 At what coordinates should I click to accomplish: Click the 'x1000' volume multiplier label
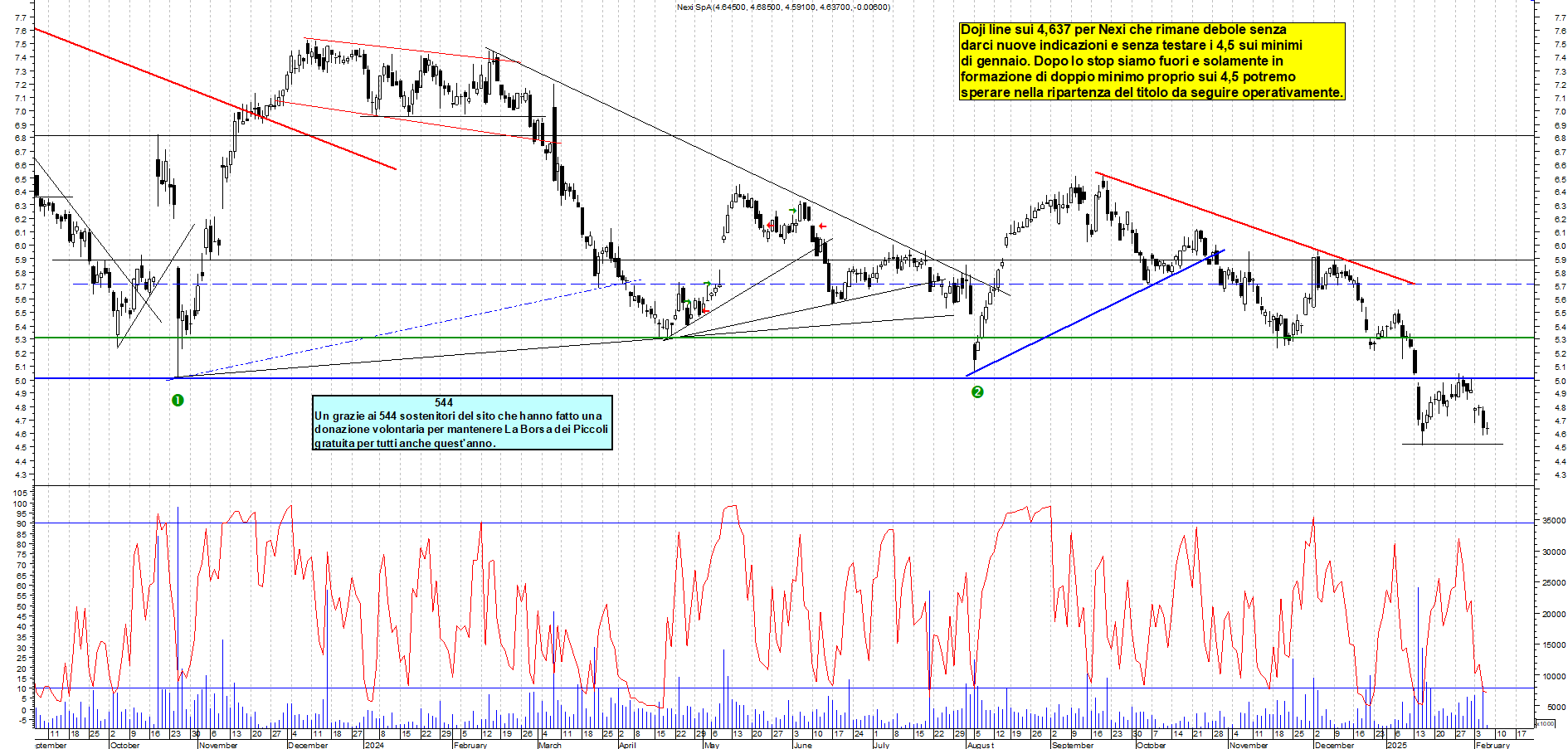point(1546,723)
